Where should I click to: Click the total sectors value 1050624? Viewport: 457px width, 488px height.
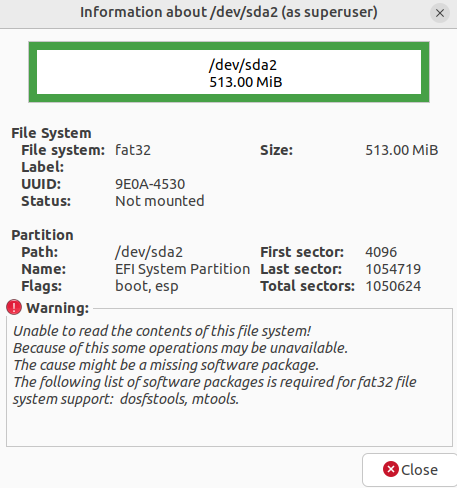[x=393, y=286]
